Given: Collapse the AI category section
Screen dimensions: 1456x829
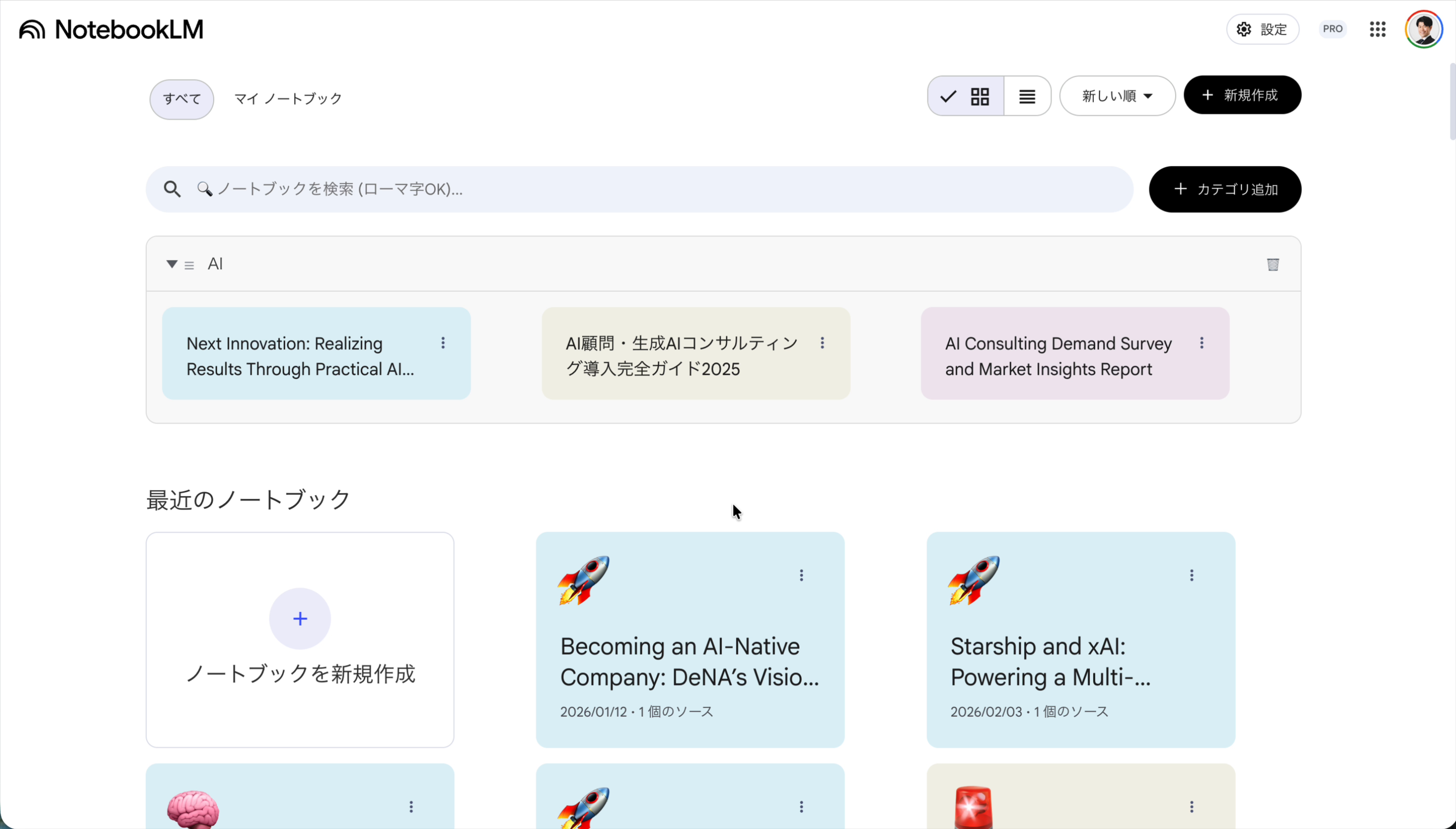Looking at the screenshot, I should pyautogui.click(x=171, y=263).
